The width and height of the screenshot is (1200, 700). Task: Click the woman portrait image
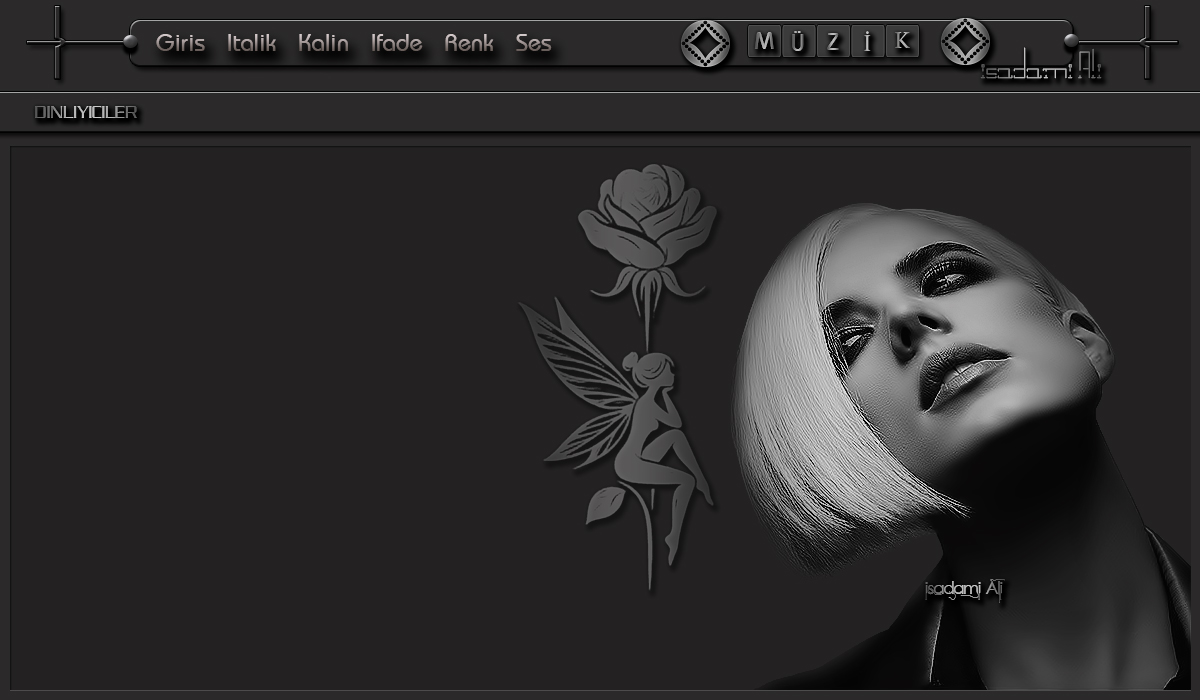(x=960, y=446)
